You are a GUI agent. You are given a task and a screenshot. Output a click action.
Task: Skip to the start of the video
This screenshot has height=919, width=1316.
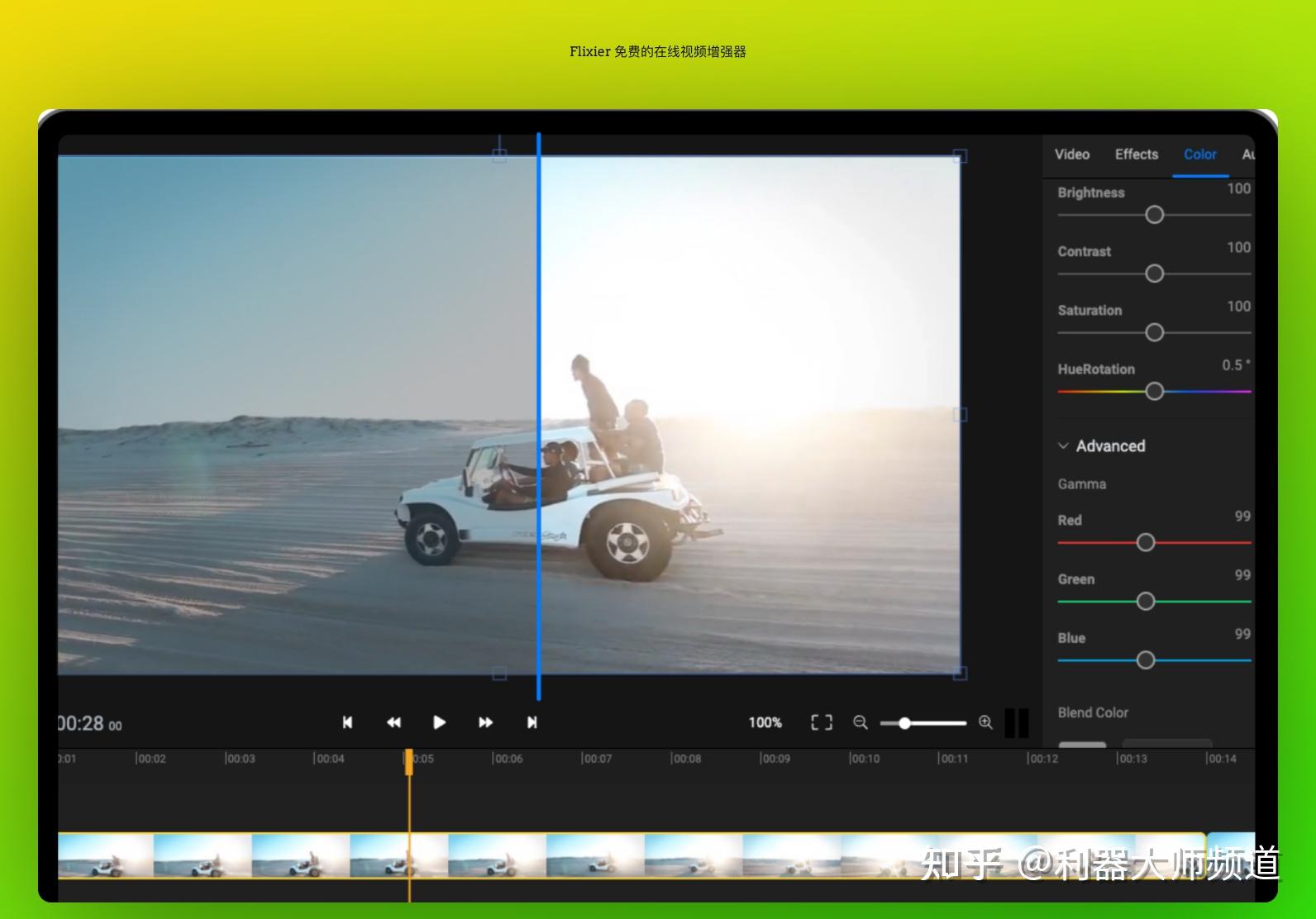pyautogui.click(x=347, y=722)
